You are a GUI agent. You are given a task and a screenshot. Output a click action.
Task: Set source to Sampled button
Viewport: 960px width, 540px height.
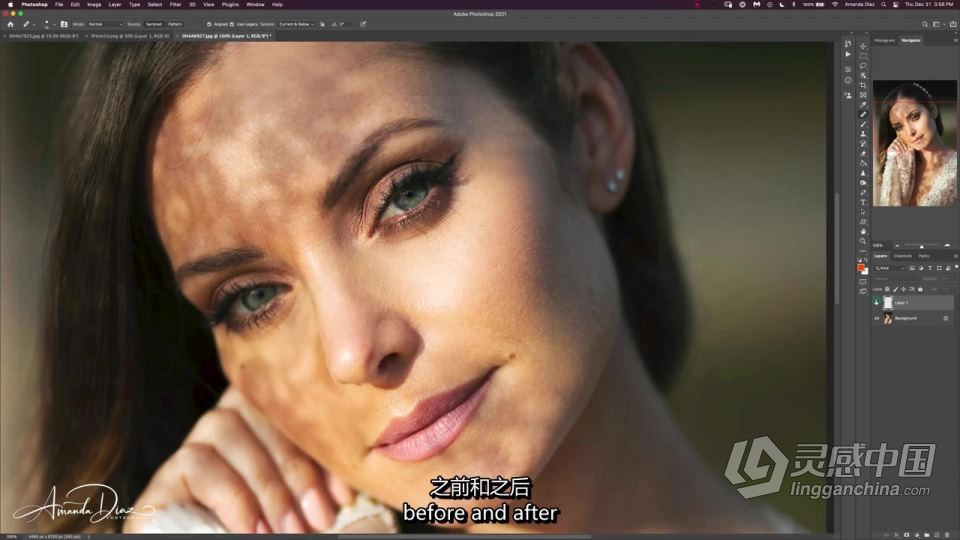(154, 24)
